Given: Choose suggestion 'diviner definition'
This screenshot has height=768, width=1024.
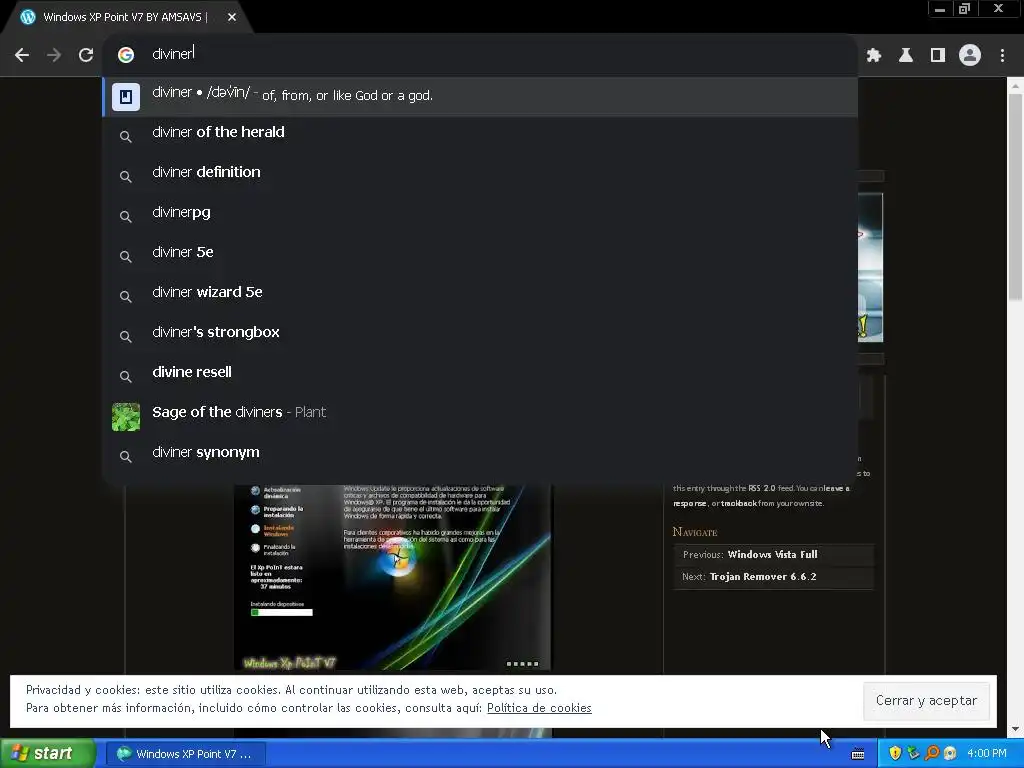Looking at the screenshot, I should point(480,172).
